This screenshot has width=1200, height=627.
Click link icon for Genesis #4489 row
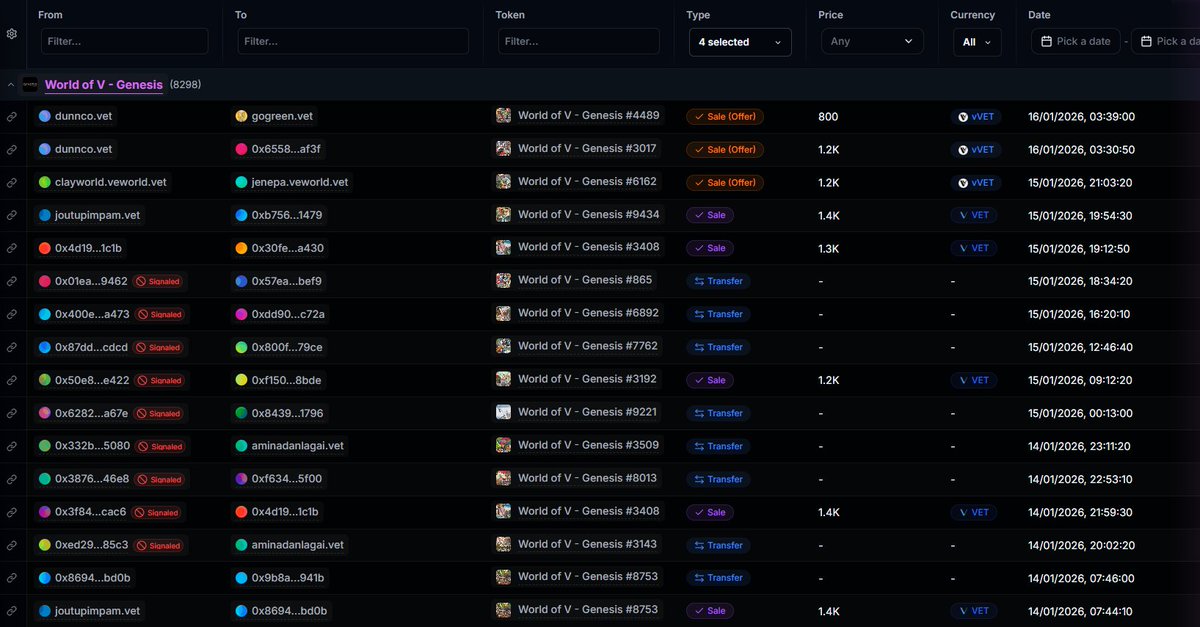11,116
